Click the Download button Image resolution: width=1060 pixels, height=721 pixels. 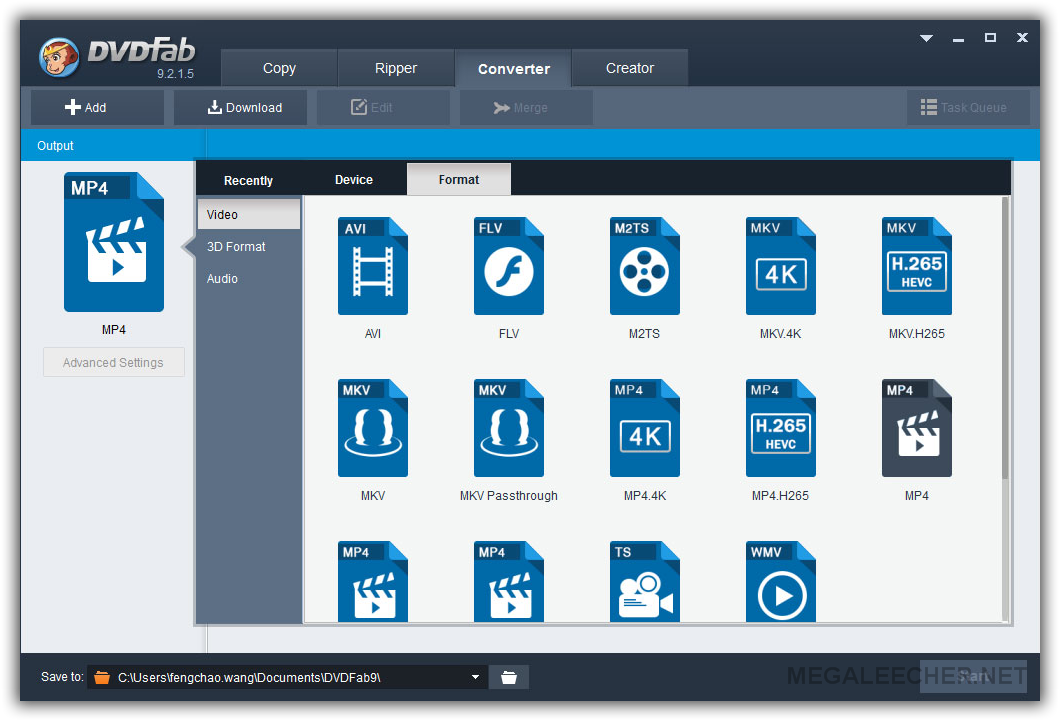click(241, 107)
